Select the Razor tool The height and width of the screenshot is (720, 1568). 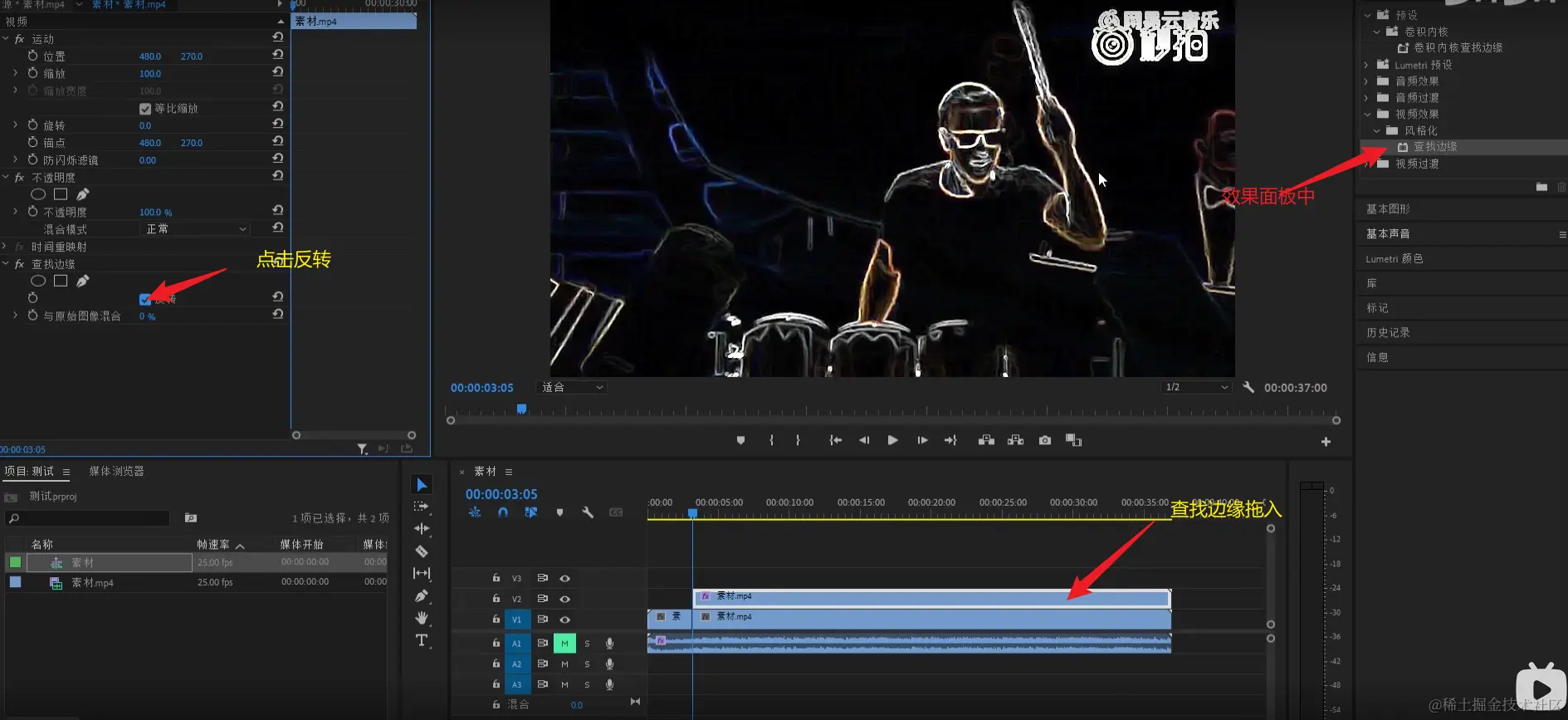422,551
